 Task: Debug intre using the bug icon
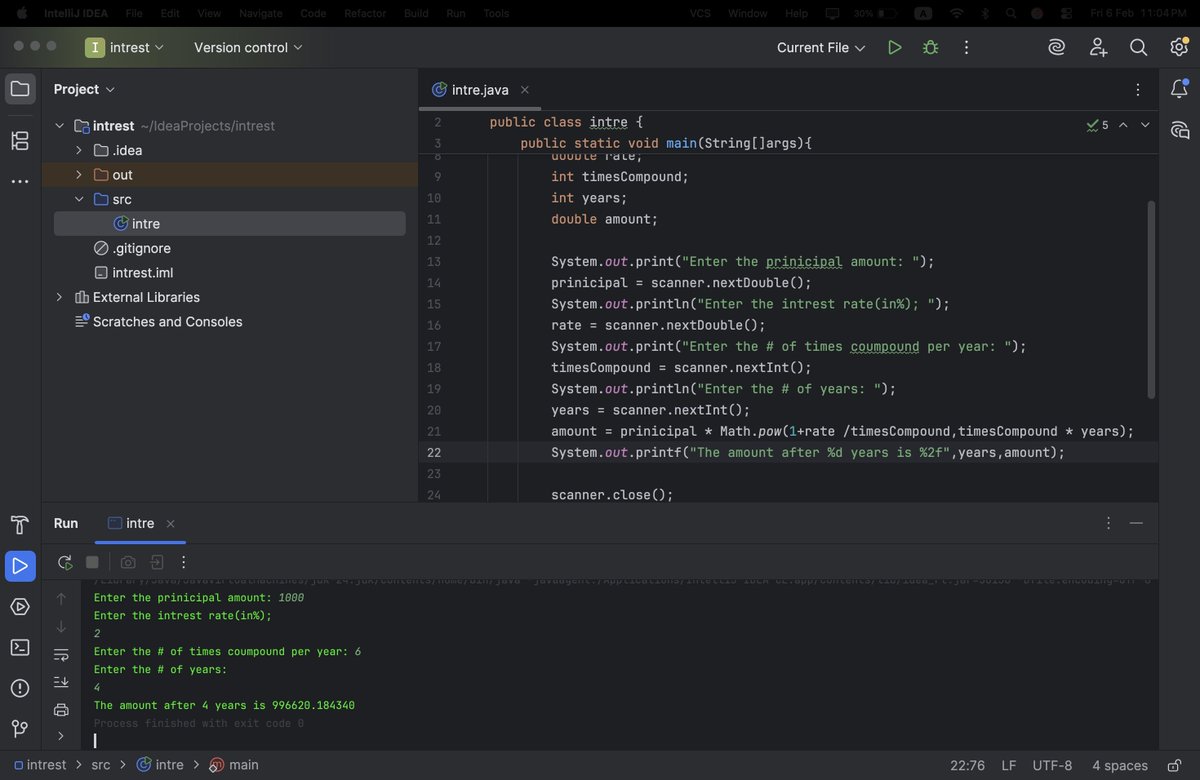click(930, 46)
